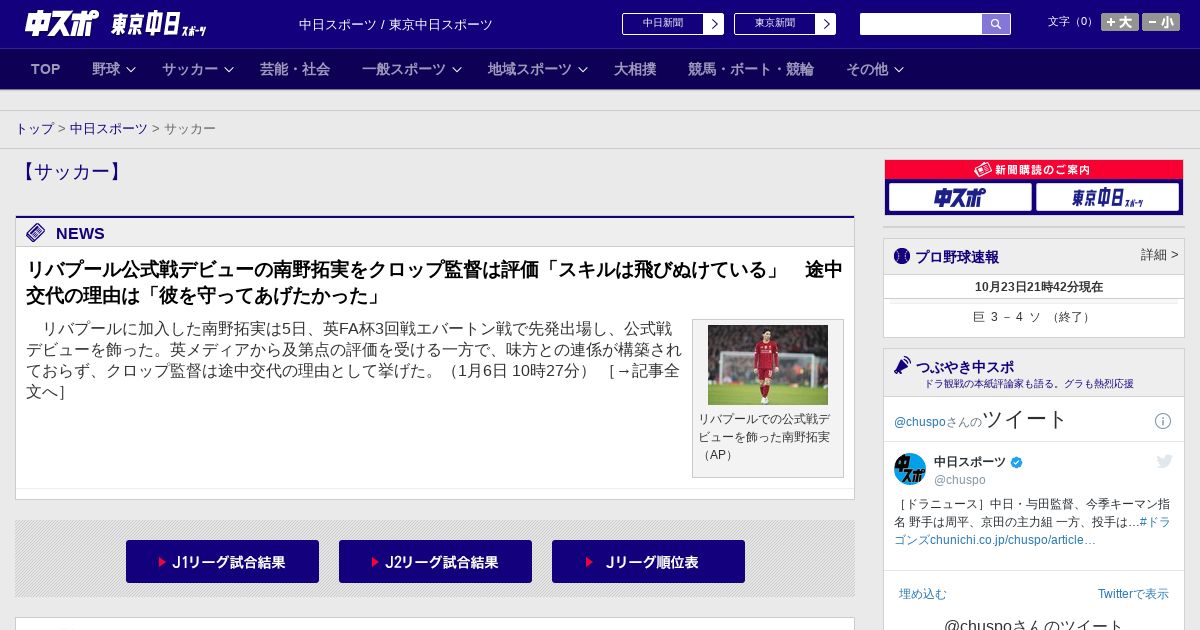
Task: Open the 中日新聞 link button
Action: click(x=663, y=24)
